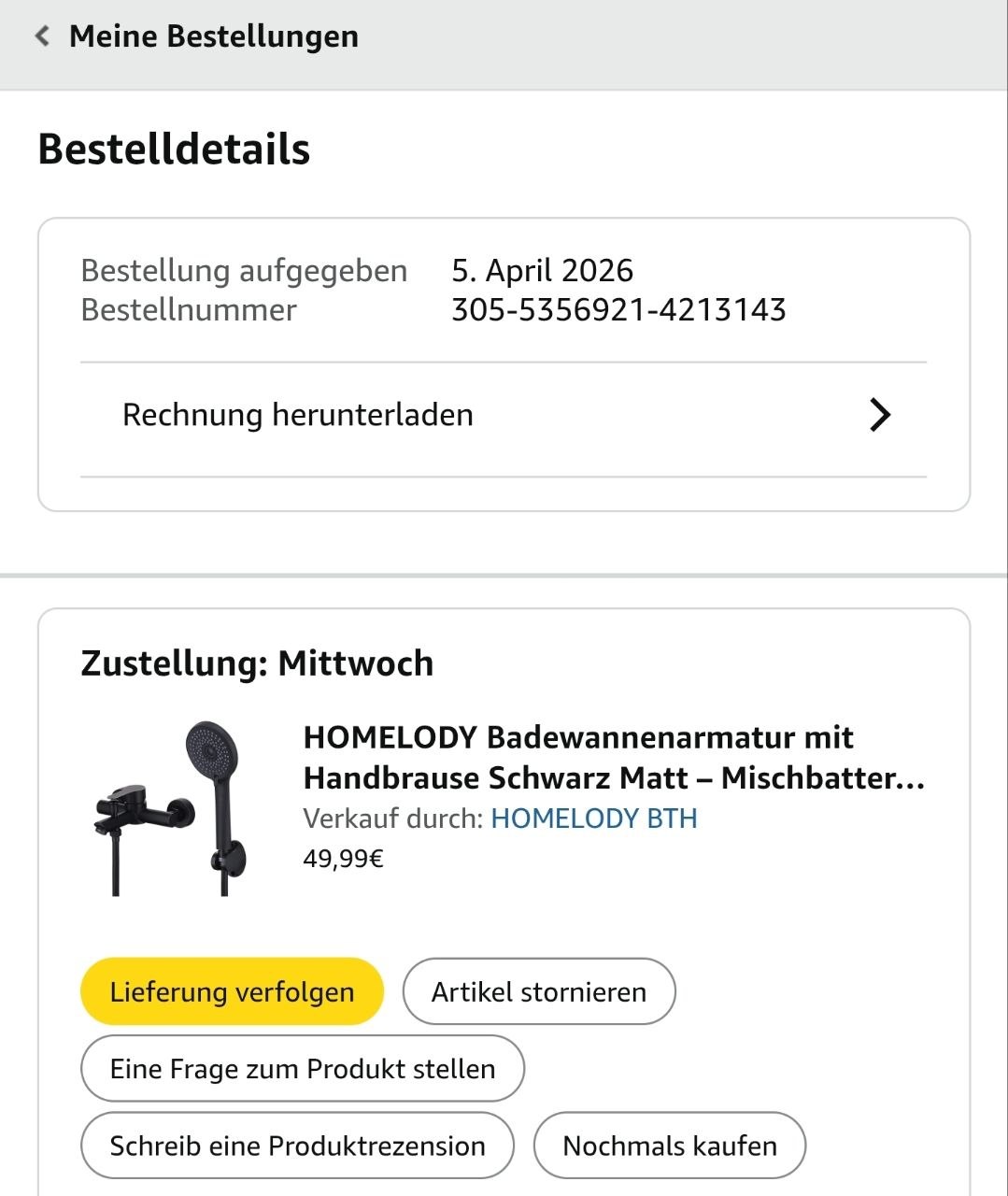Tap Eine Frage zum Produkt stellen
Viewport: 1008px width, 1196px height.
point(302,1069)
